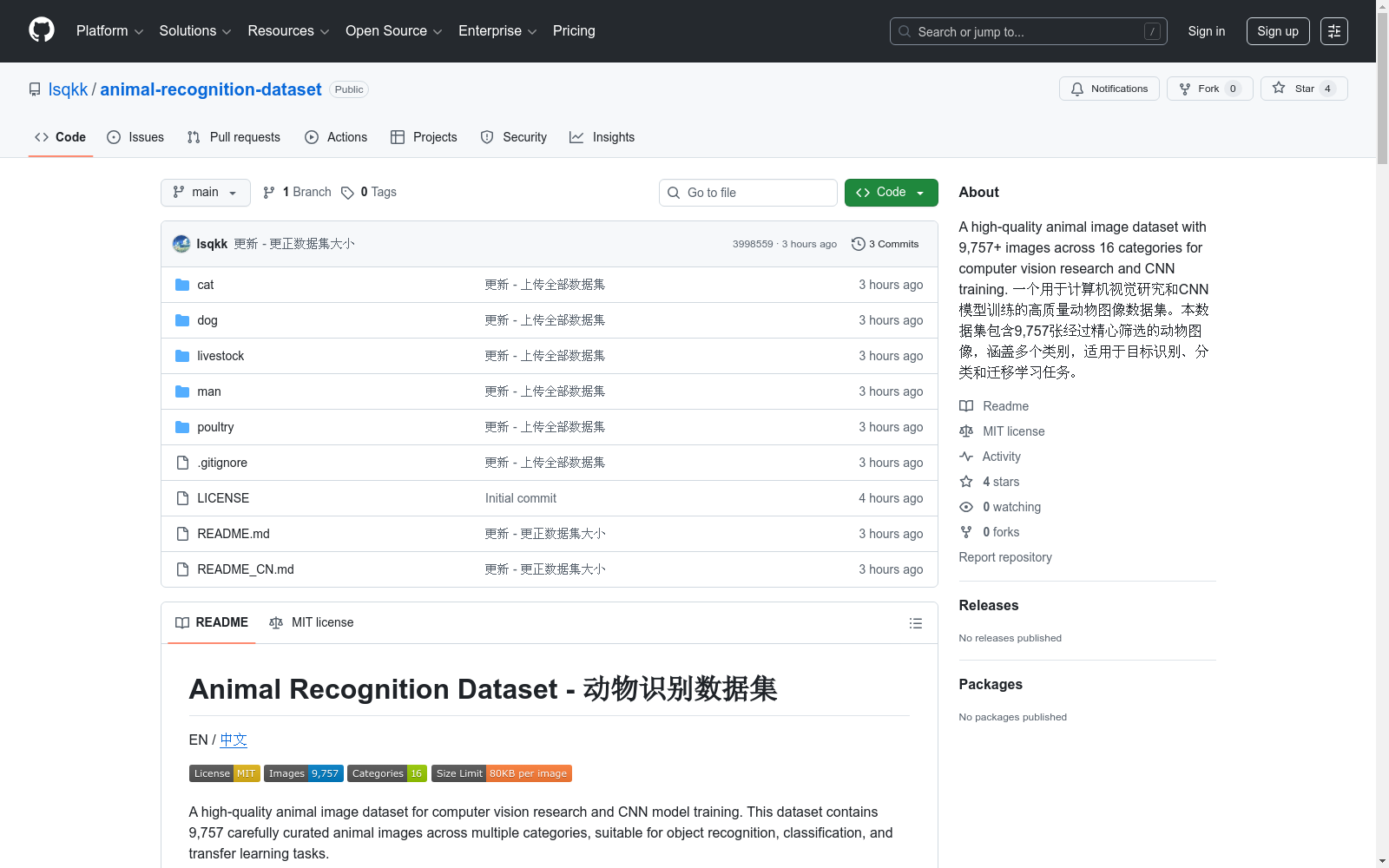Screen dimensions: 1389x868
Task: Open the command palette icon button
Action: [1334, 31]
